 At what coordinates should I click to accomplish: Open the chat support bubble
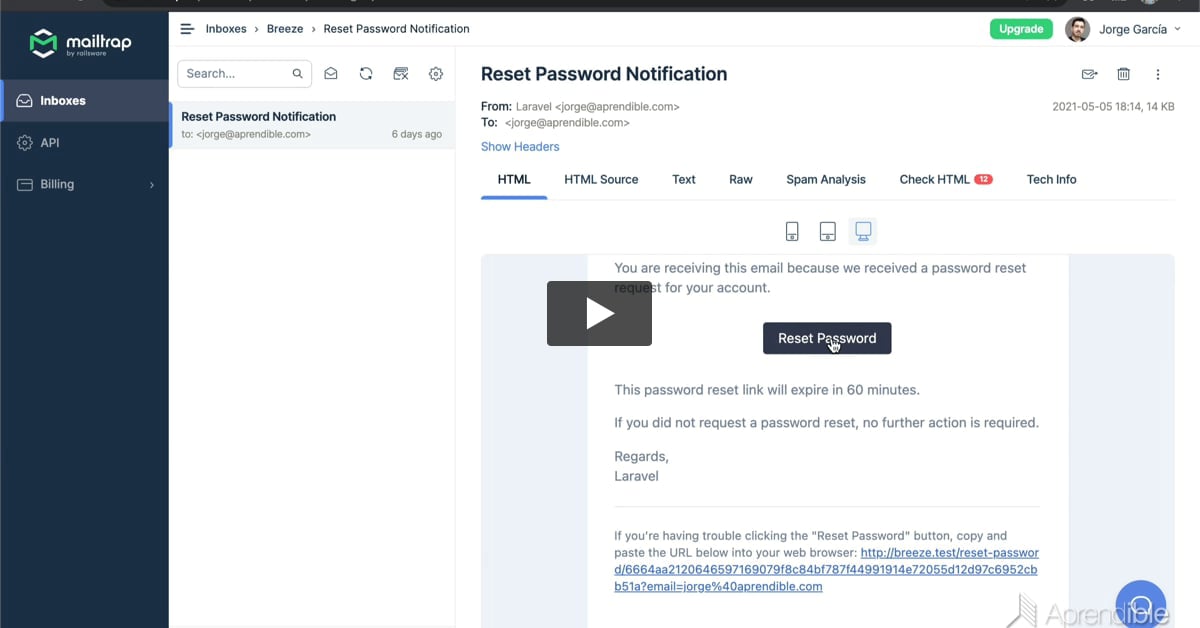point(1141,604)
